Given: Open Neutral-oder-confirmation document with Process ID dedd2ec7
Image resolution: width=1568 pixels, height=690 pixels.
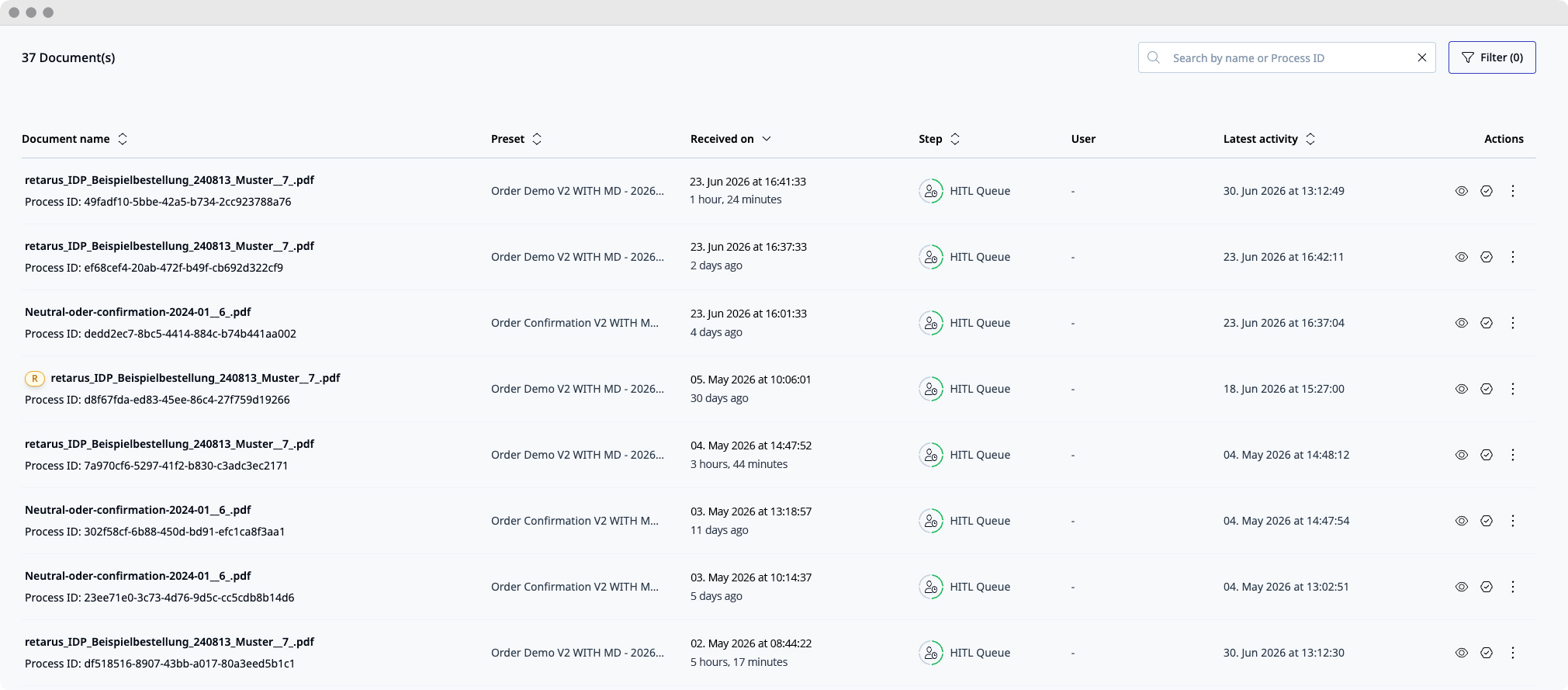Looking at the screenshot, I should pos(138,312).
